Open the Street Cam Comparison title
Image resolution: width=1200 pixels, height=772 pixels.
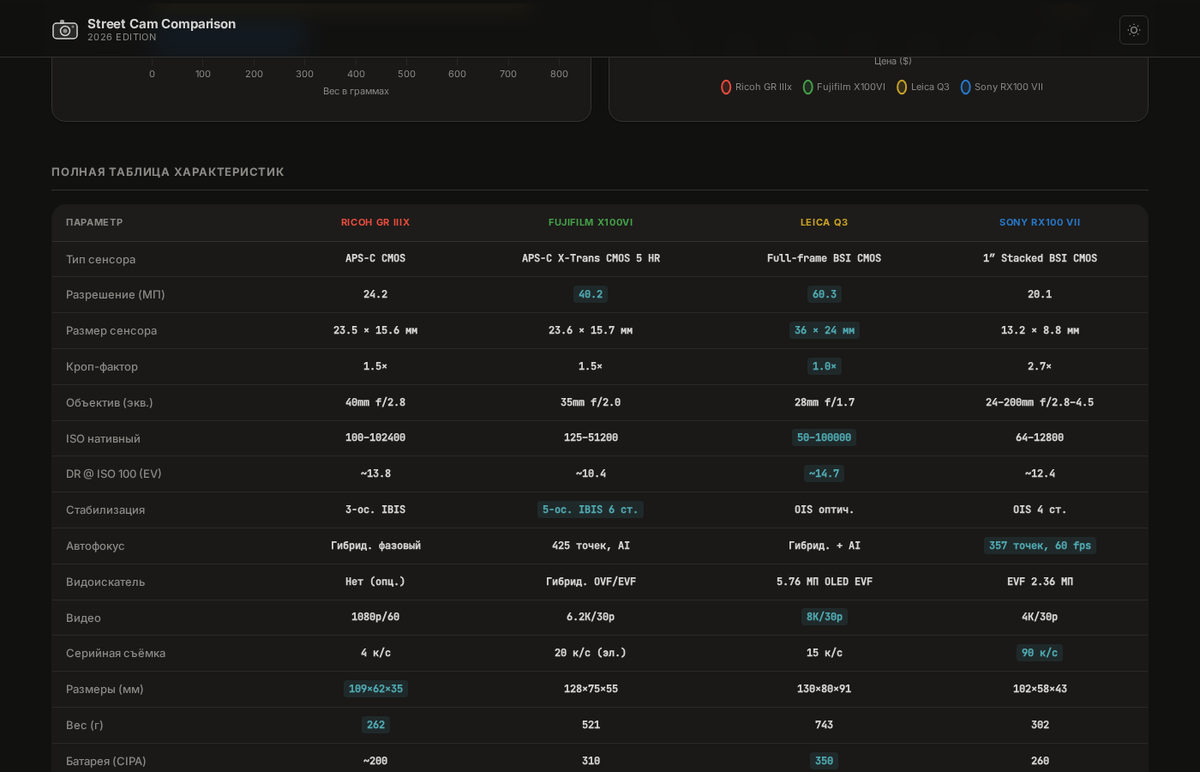tap(162, 23)
